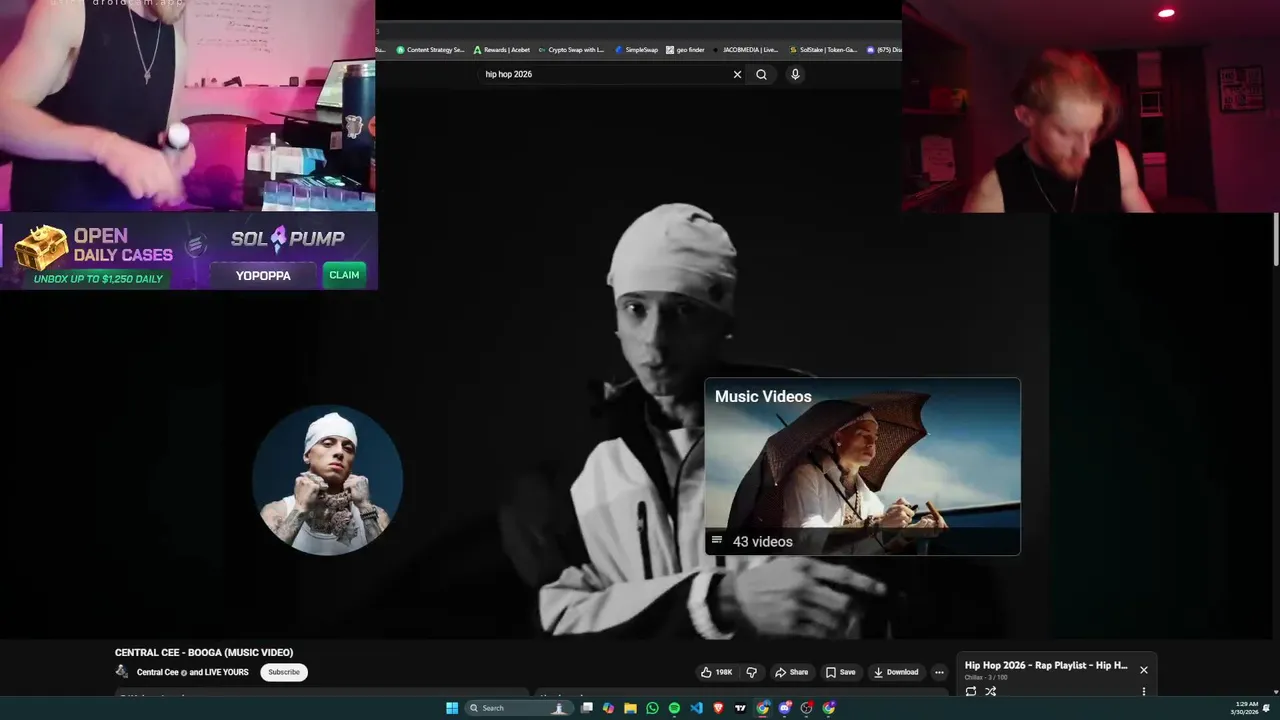Viewport: 1280px width, 720px height.
Task: Click the 43 videos label on end card
Action: (762, 541)
